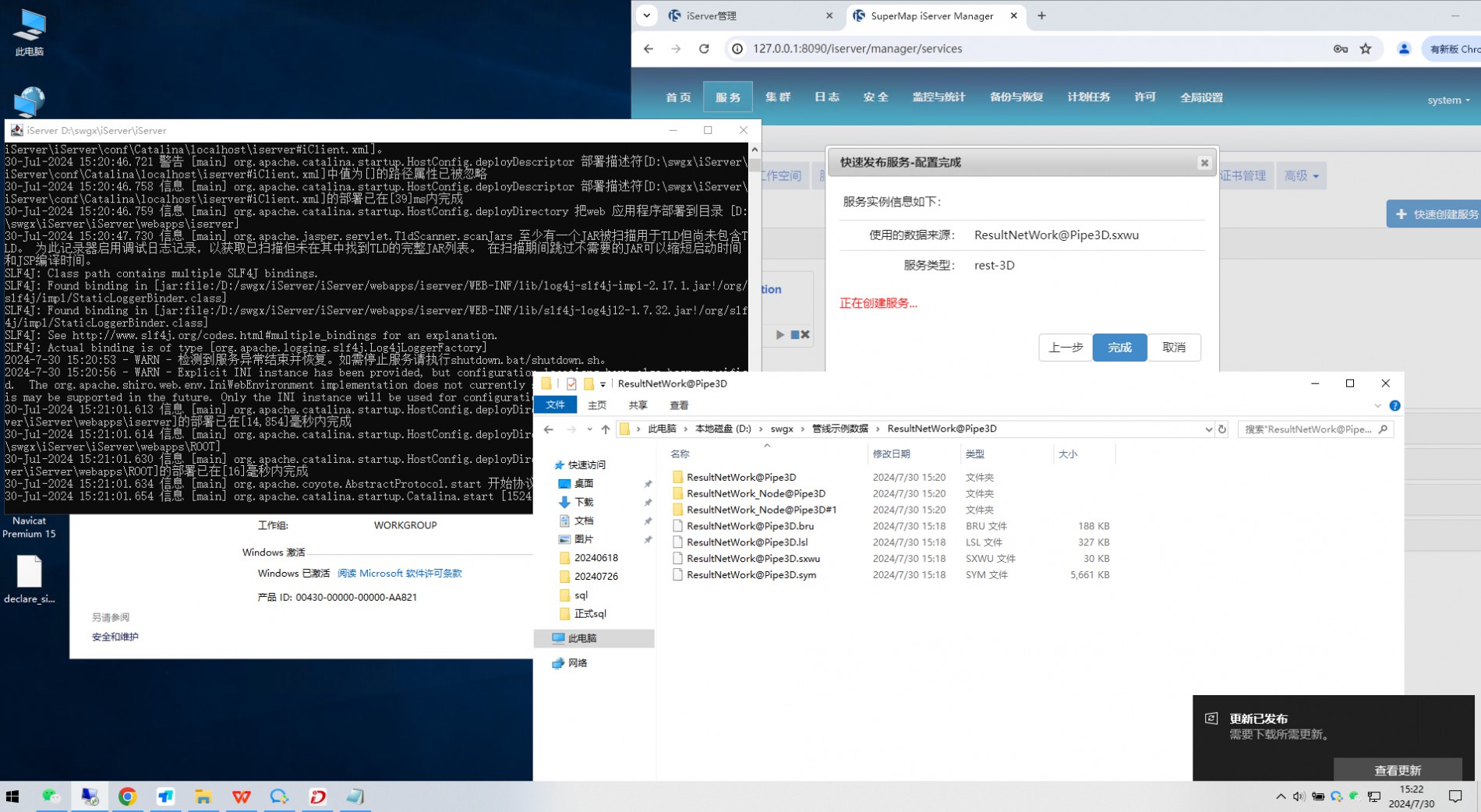This screenshot has height=812, width=1481.
Task: Click the Chrome back navigation arrow
Action: pos(649,48)
